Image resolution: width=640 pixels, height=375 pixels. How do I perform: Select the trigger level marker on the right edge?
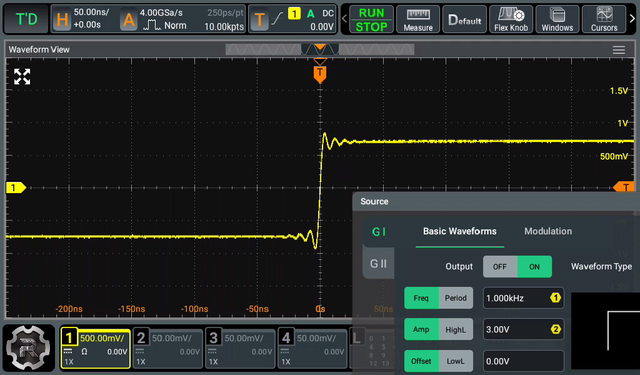click(x=624, y=187)
